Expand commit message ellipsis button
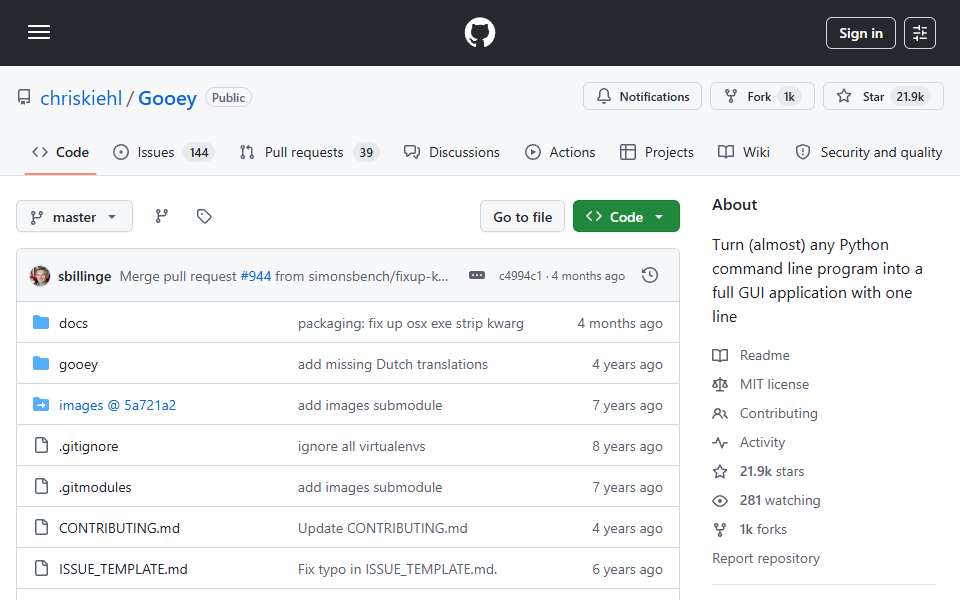 click(477, 276)
